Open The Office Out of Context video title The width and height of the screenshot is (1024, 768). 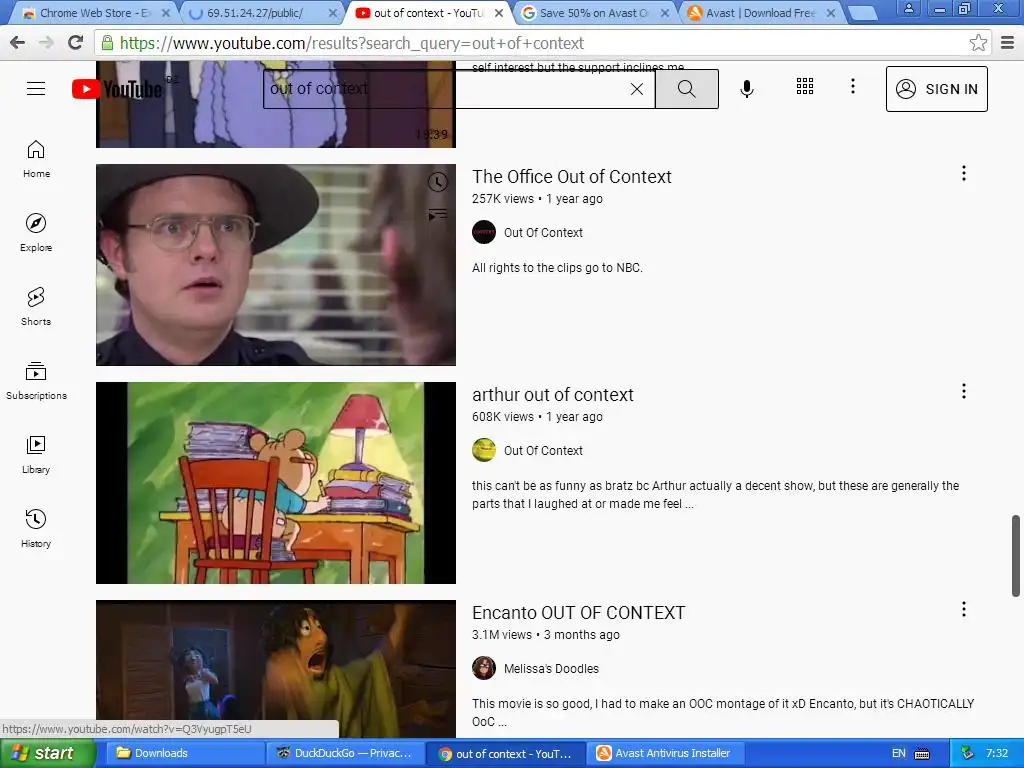pos(571,177)
